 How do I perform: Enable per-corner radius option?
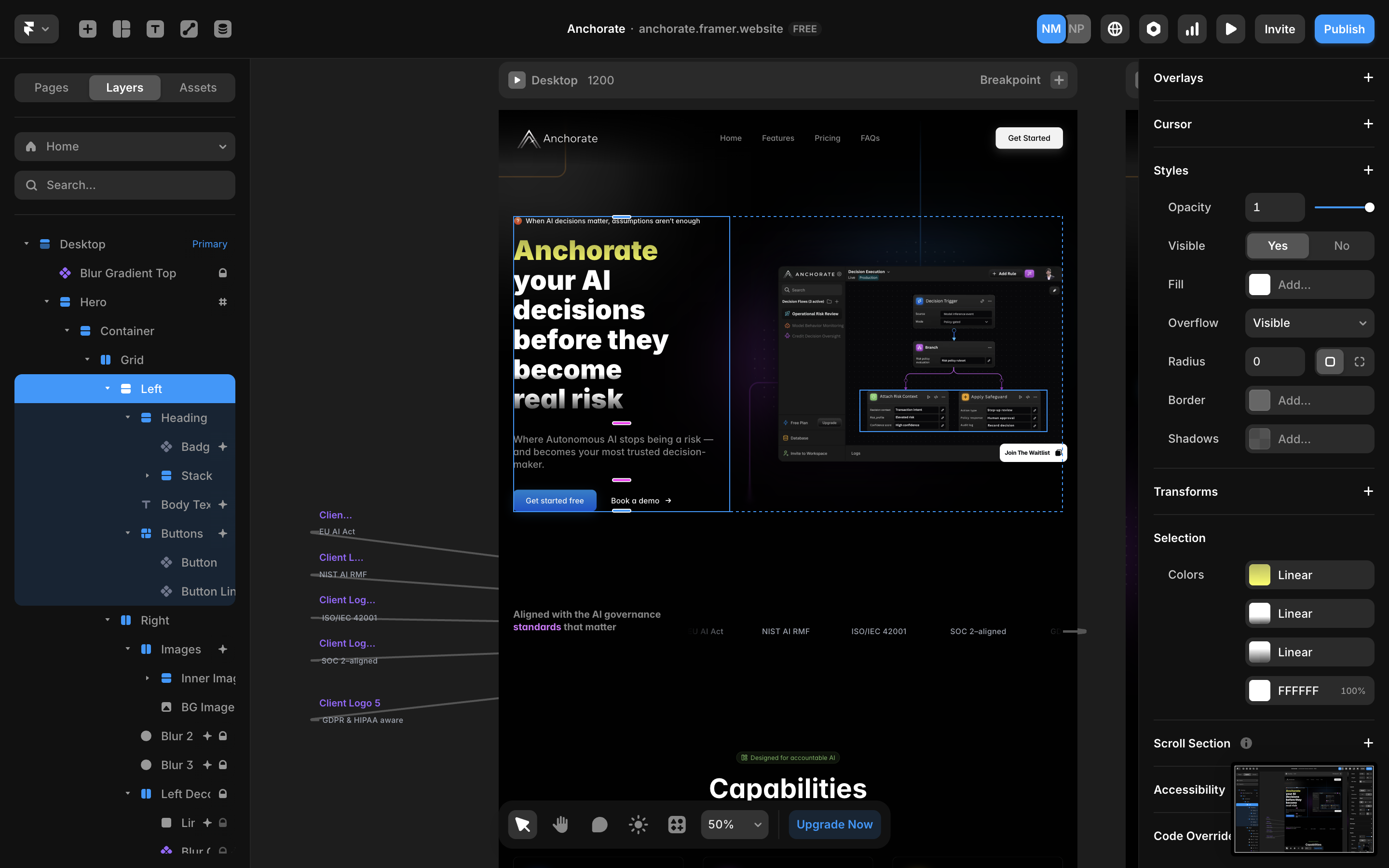tap(1359, 362)
